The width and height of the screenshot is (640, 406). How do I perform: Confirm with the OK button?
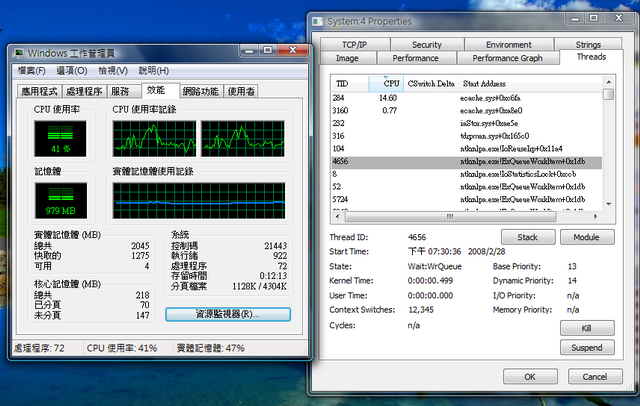(530, 377)
